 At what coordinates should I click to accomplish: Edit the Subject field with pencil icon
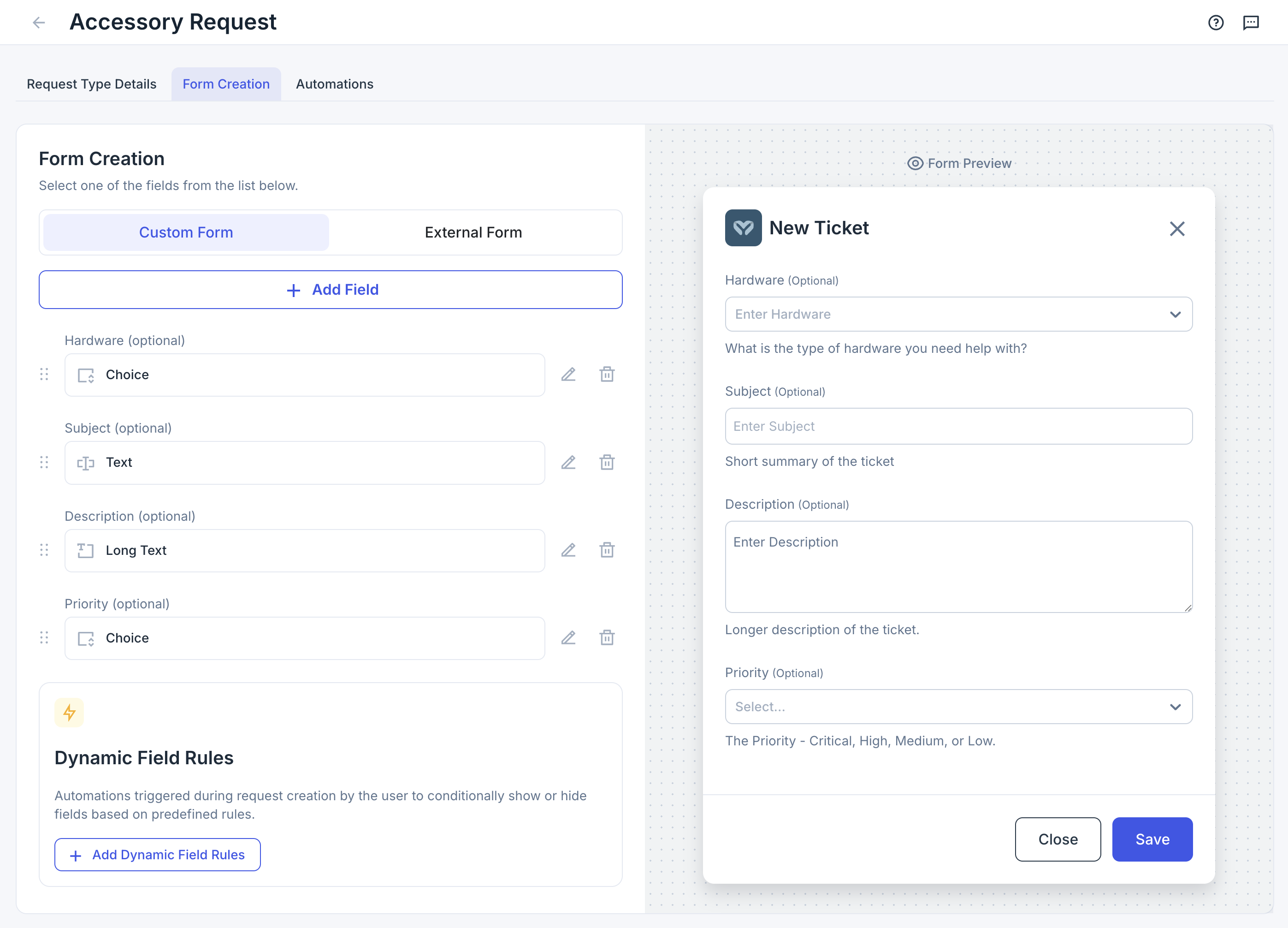pos(568,463)
